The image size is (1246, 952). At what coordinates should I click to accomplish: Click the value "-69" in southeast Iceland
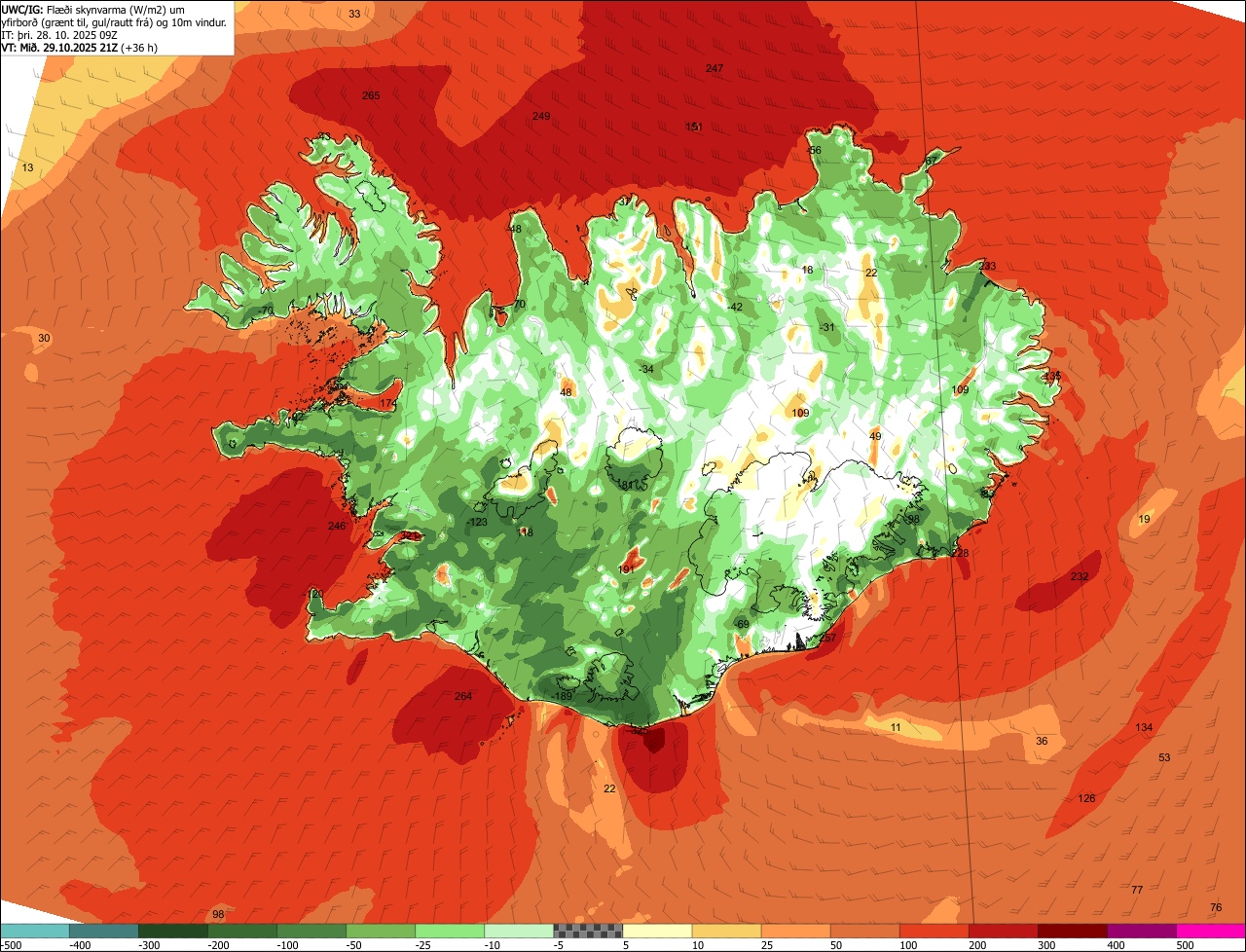(x=742, y=624)
